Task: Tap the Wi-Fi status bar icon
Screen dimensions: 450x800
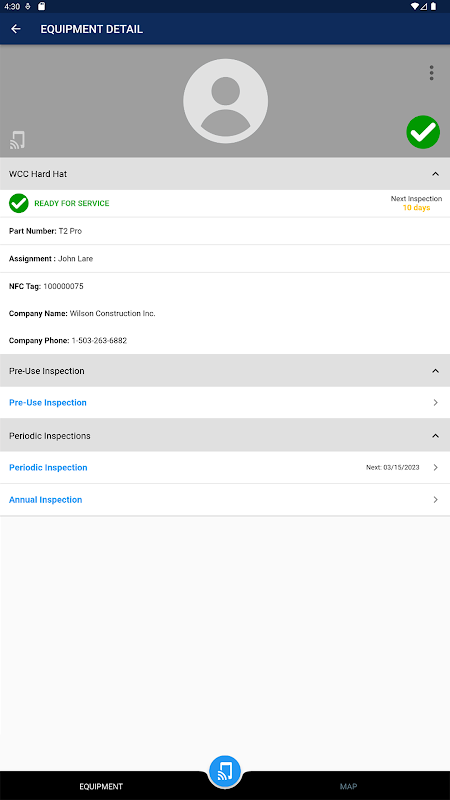Action: point(414,6)
